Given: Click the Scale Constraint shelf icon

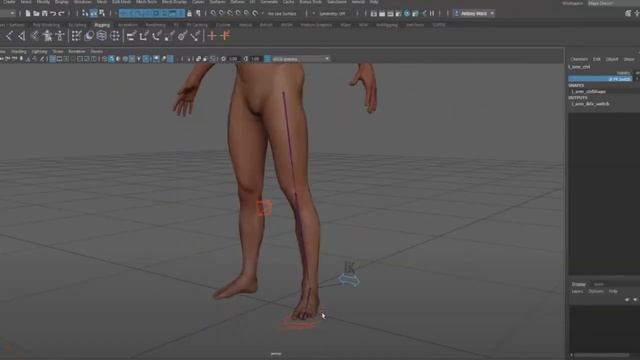Looking at the screenshot, I should 170,36.
